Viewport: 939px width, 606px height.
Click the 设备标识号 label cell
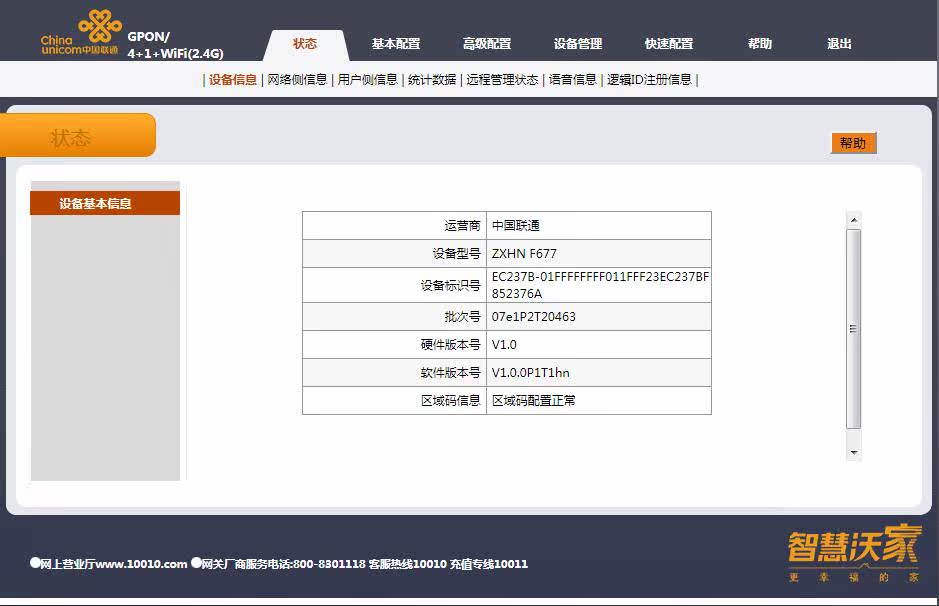point(395,285)
